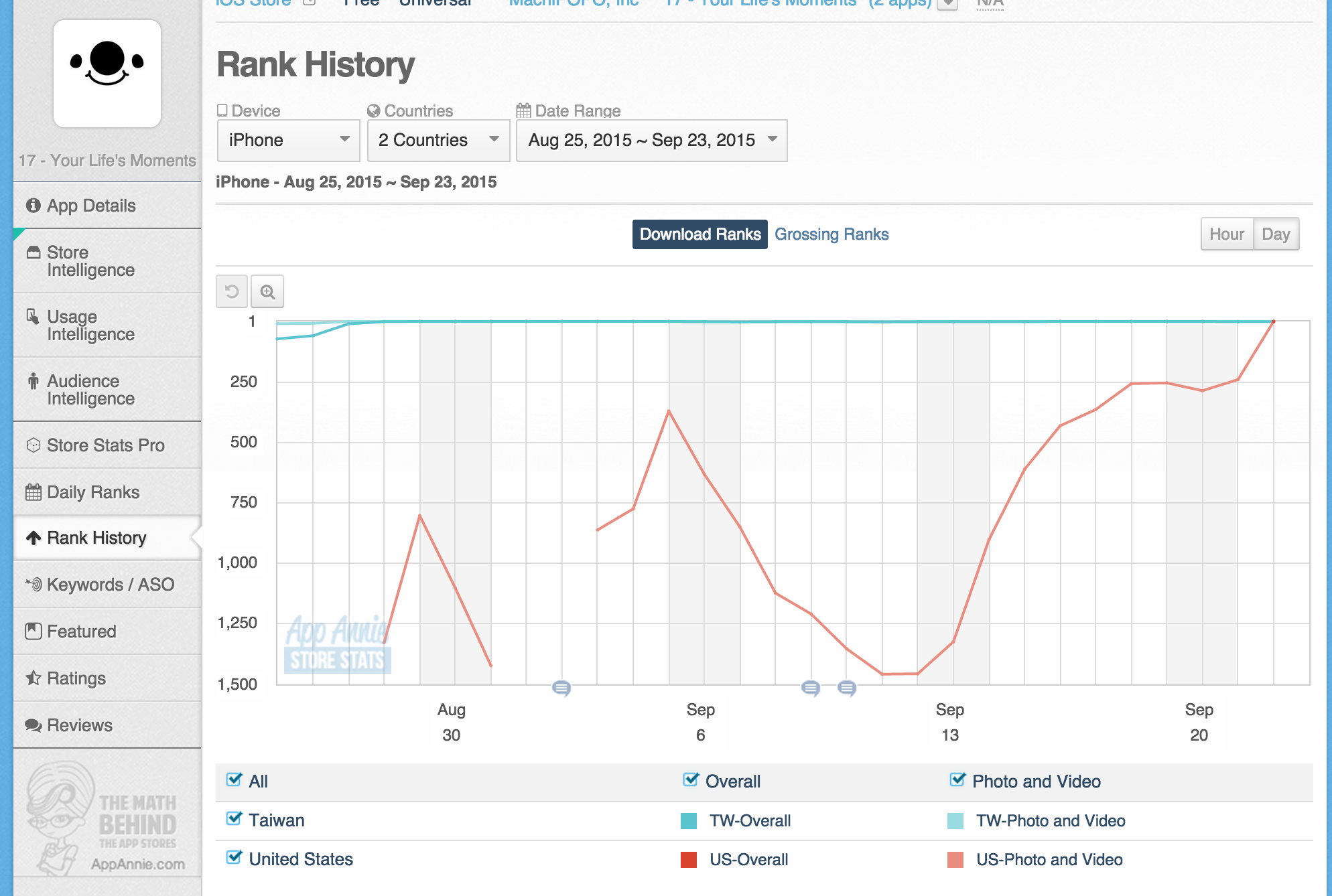Open the date range dropdown
The width and height of the screenshot is (1332, 896).
click(x=652, y=140)
